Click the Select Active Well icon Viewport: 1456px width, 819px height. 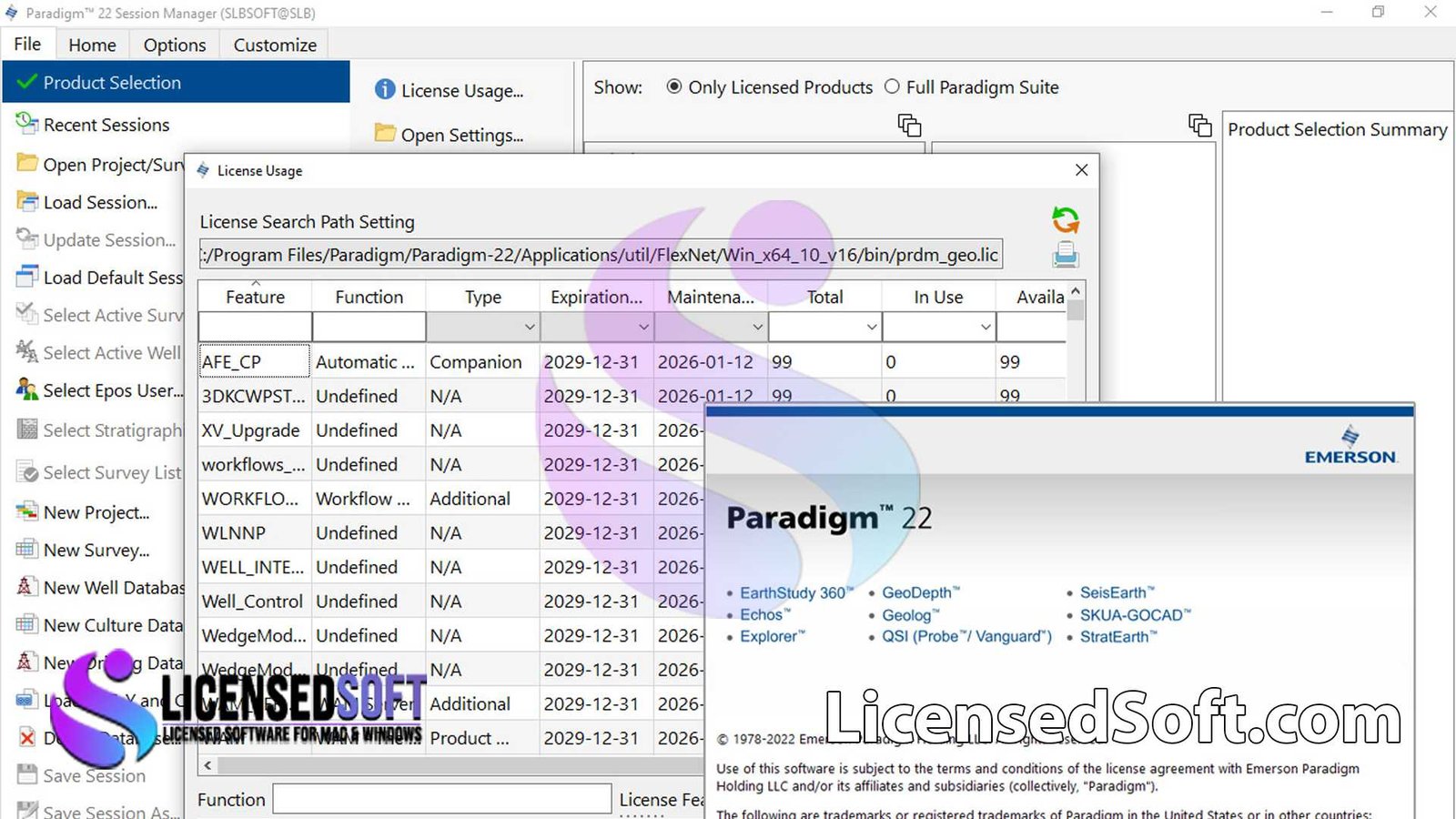(x=27, y=351)
